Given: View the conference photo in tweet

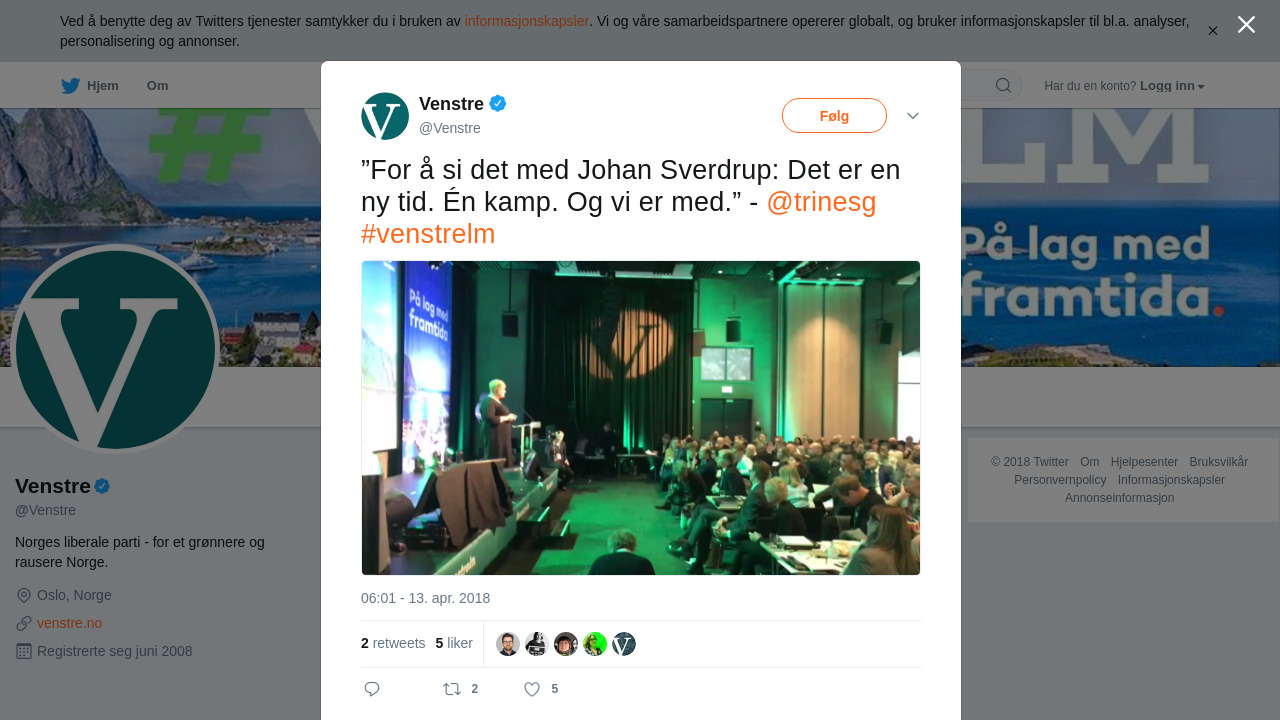Looking at the screenshot, I should 640,418.
